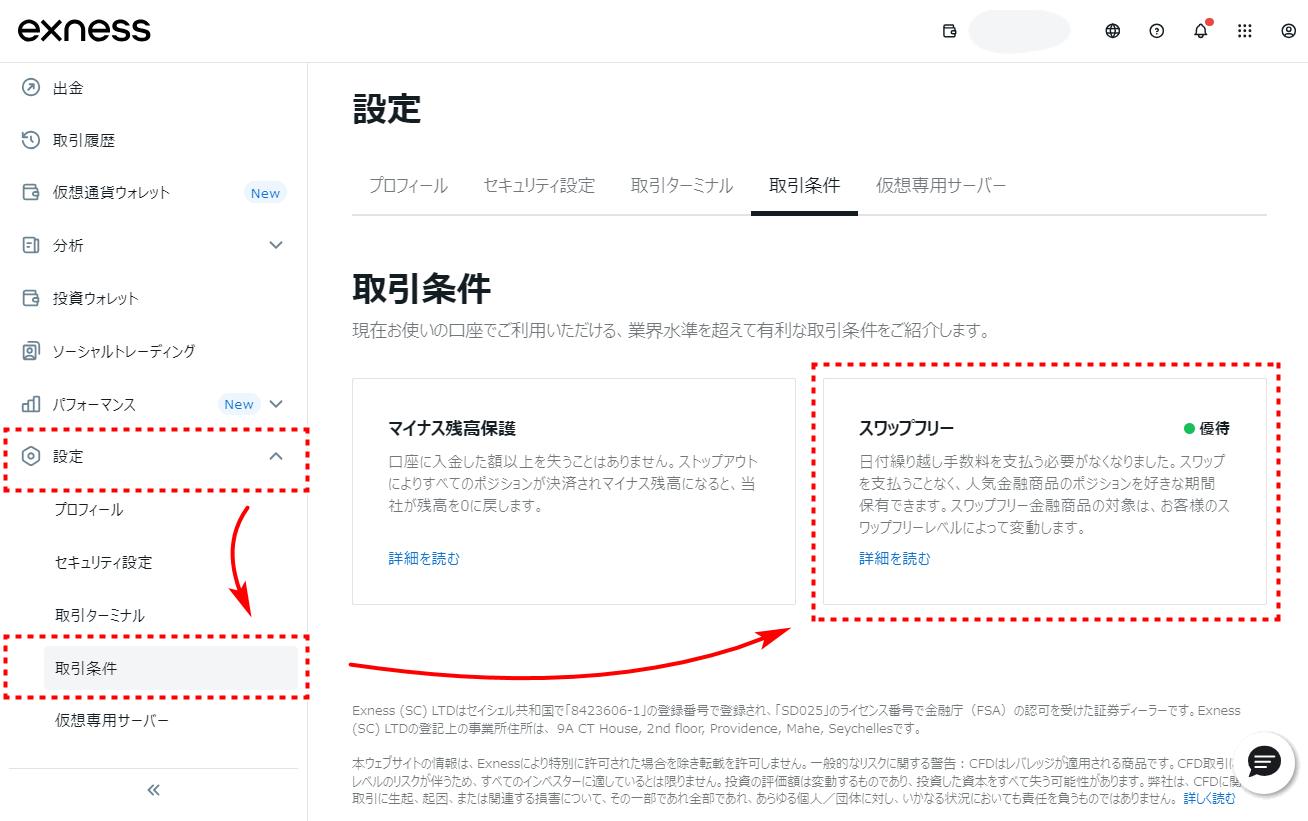Image resolution: width=1308 pixels, height=821 pixels.
Task: Click 詳細を読む under スワップフリー
Action: 895,559
